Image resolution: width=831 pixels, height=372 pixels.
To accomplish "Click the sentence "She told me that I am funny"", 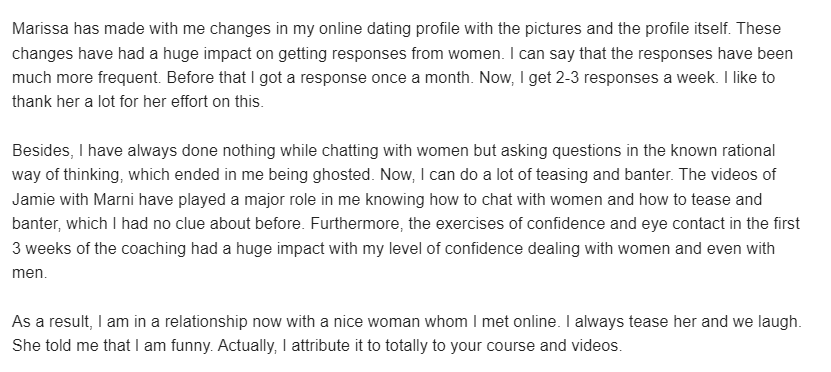I will (x=113, y=346).
